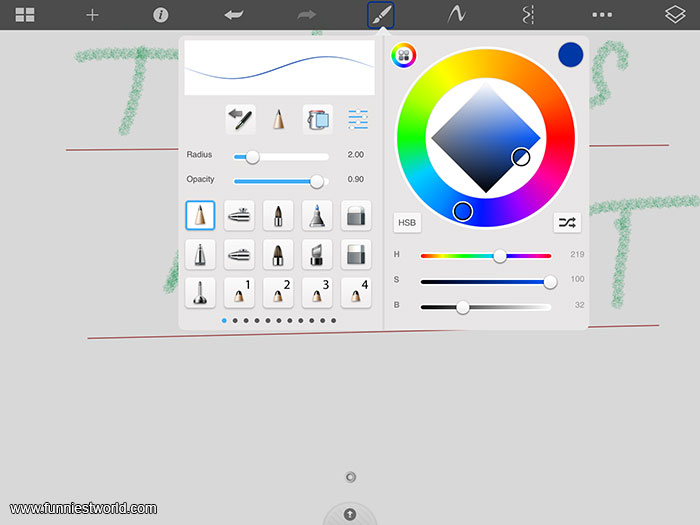Select custom brush preset 4
The image size is (700, 525).
(356, 293)
